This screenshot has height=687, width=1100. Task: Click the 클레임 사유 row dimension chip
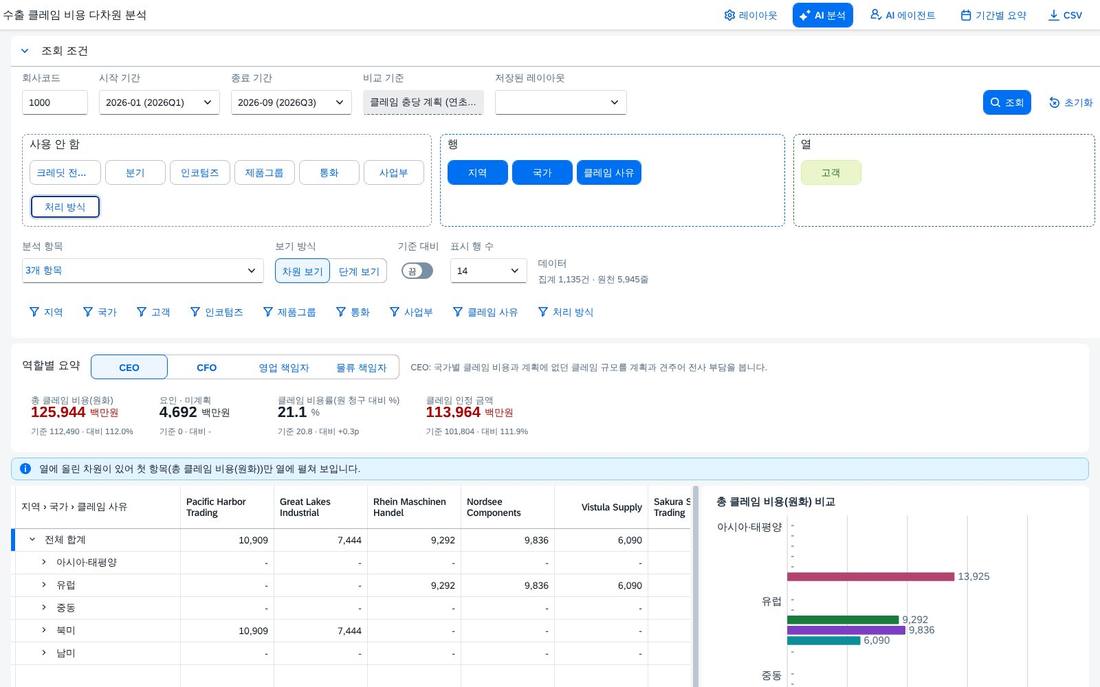[x=609, y=173]
